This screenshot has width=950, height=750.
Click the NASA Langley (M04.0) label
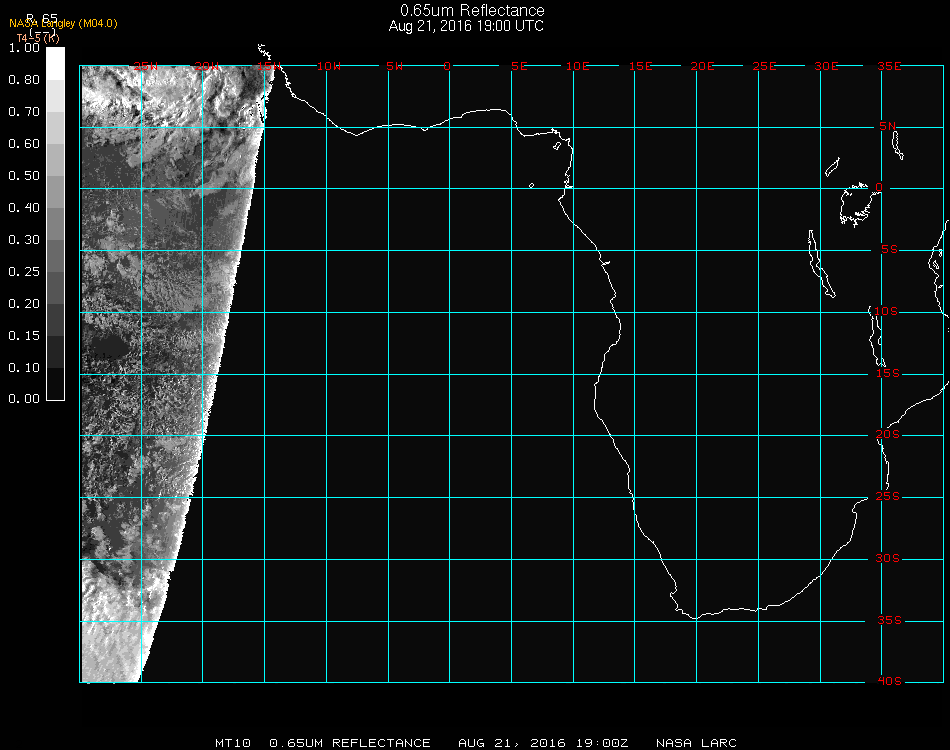[63, 24]
